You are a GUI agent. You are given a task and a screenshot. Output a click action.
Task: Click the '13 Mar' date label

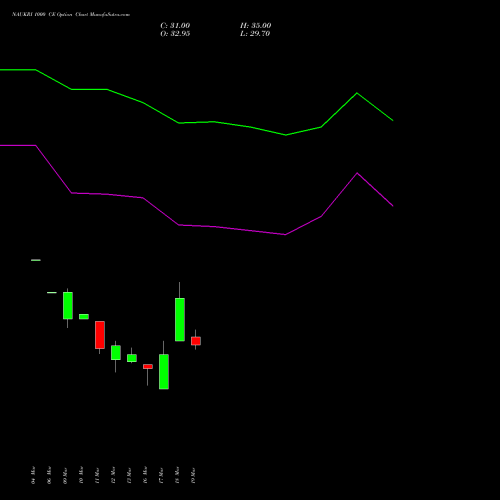click(x=129, y=475)
